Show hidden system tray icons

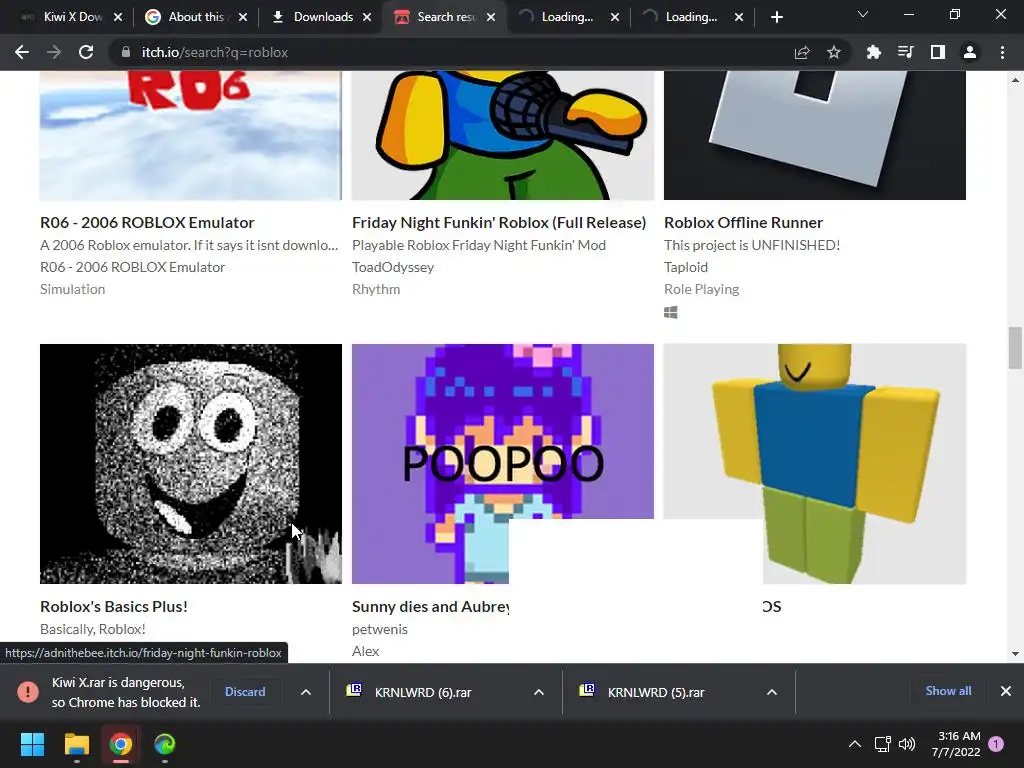click(x=854, y=744)
